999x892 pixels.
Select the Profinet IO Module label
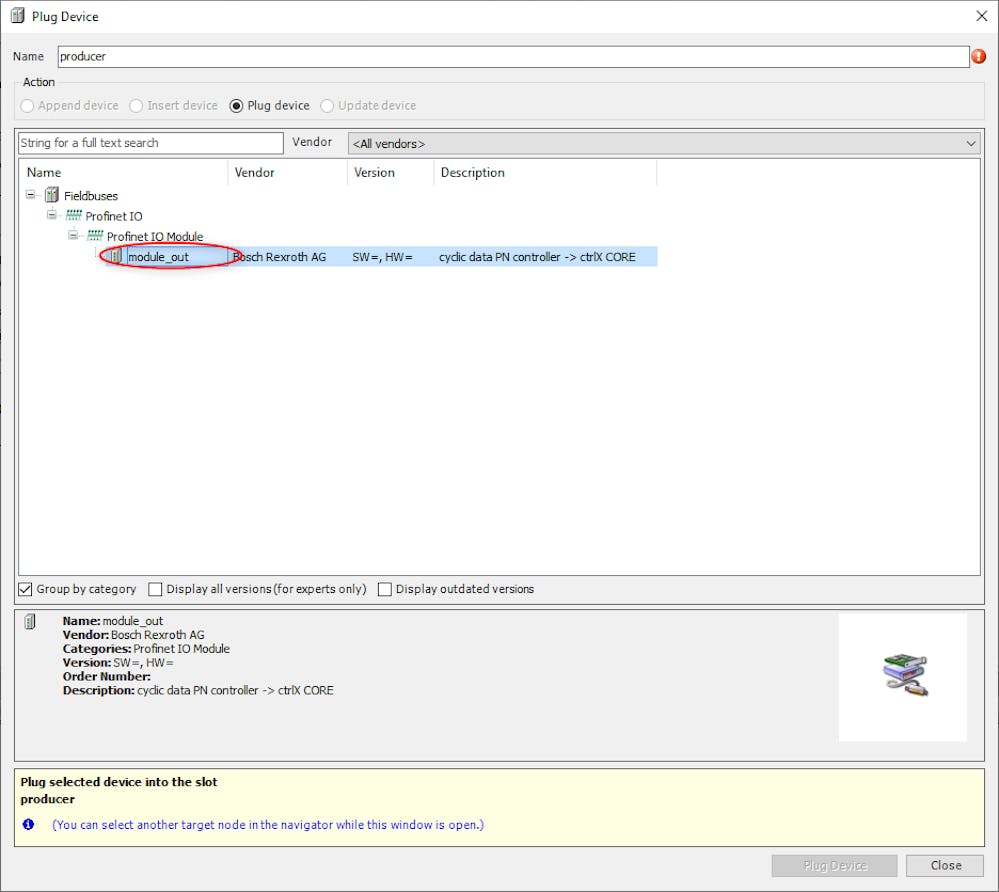[x=155, y=236]
